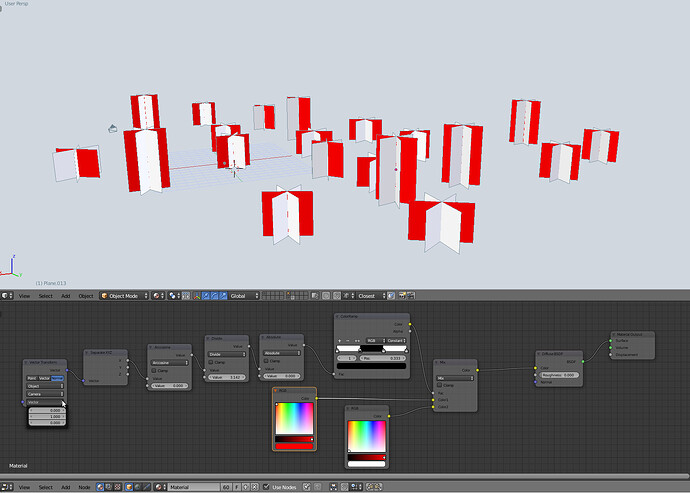Select the texture nodes tree type icon
The width and height of the screenshot is (690, 493).
[117, 487]
